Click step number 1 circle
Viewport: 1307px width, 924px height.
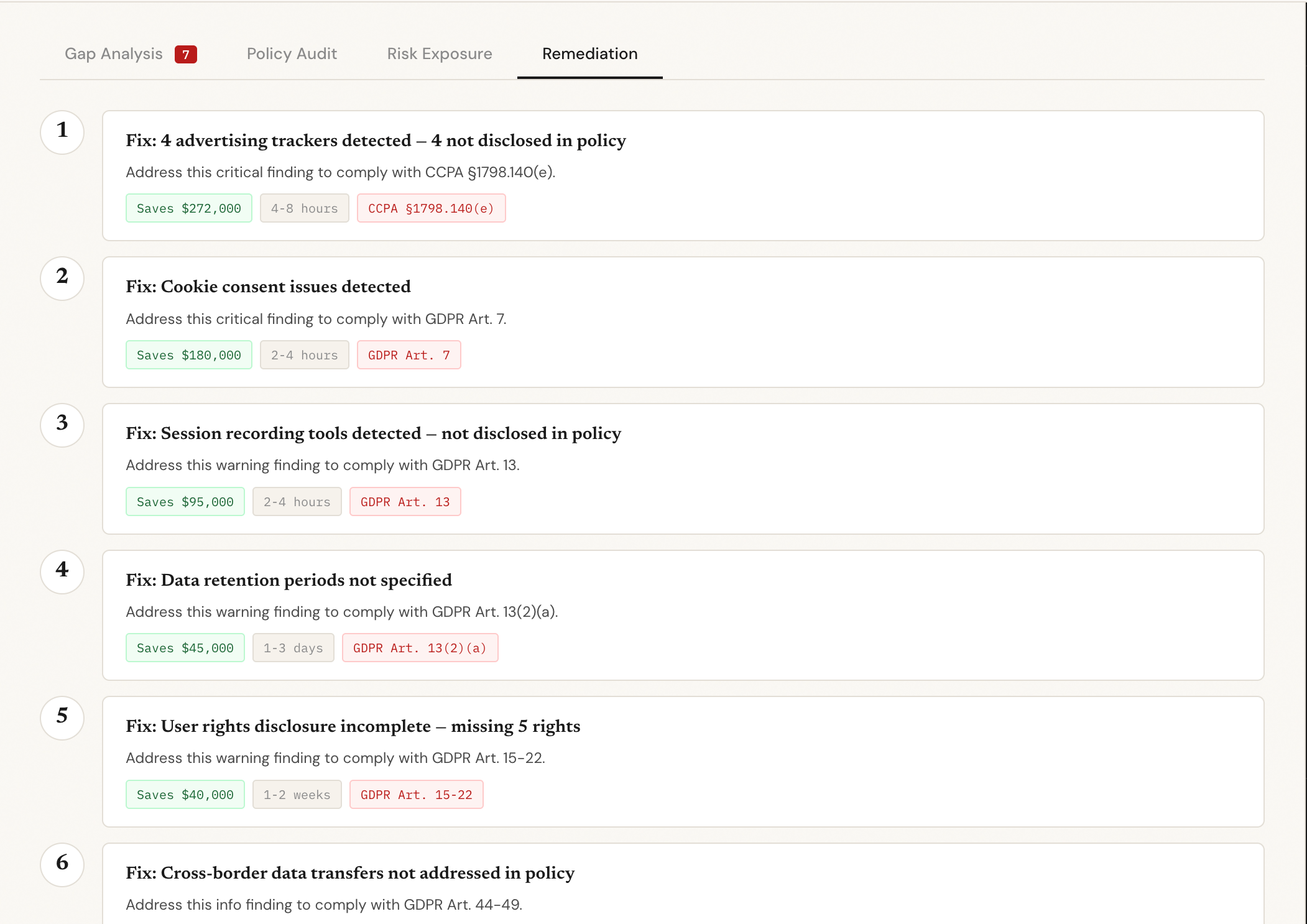[x=62, y=132]
